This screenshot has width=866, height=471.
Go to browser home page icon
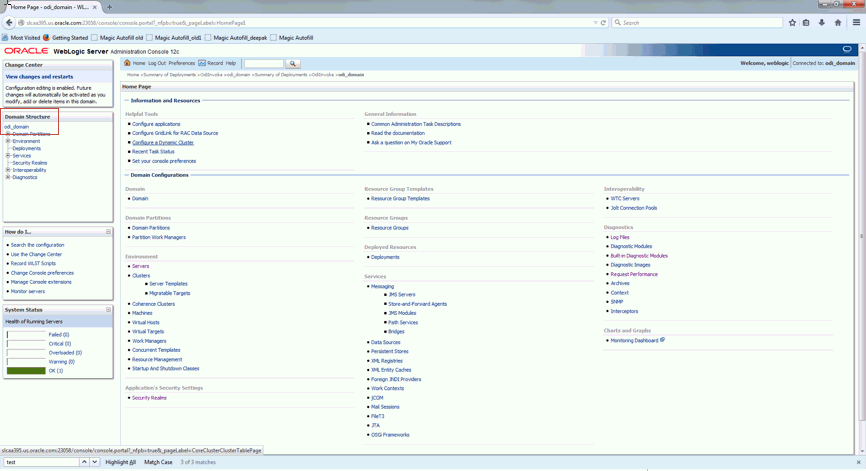point(838,23)
